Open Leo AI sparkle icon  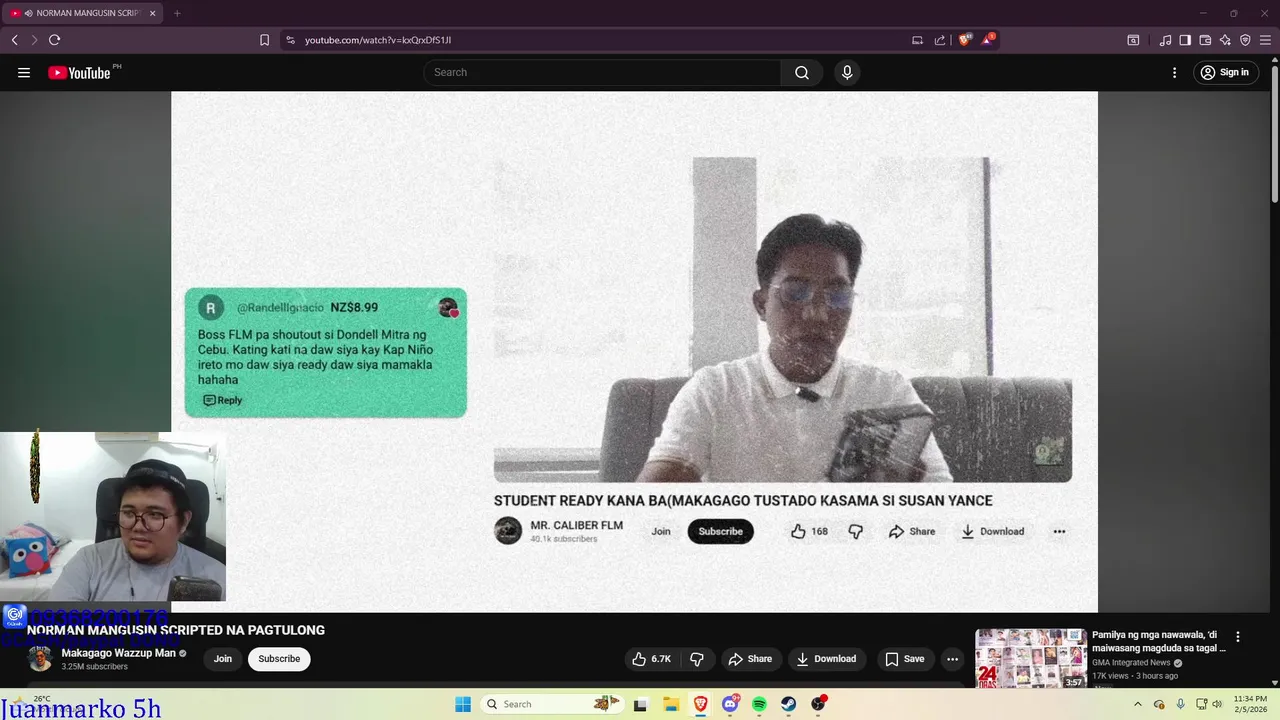click(1225, 40)
